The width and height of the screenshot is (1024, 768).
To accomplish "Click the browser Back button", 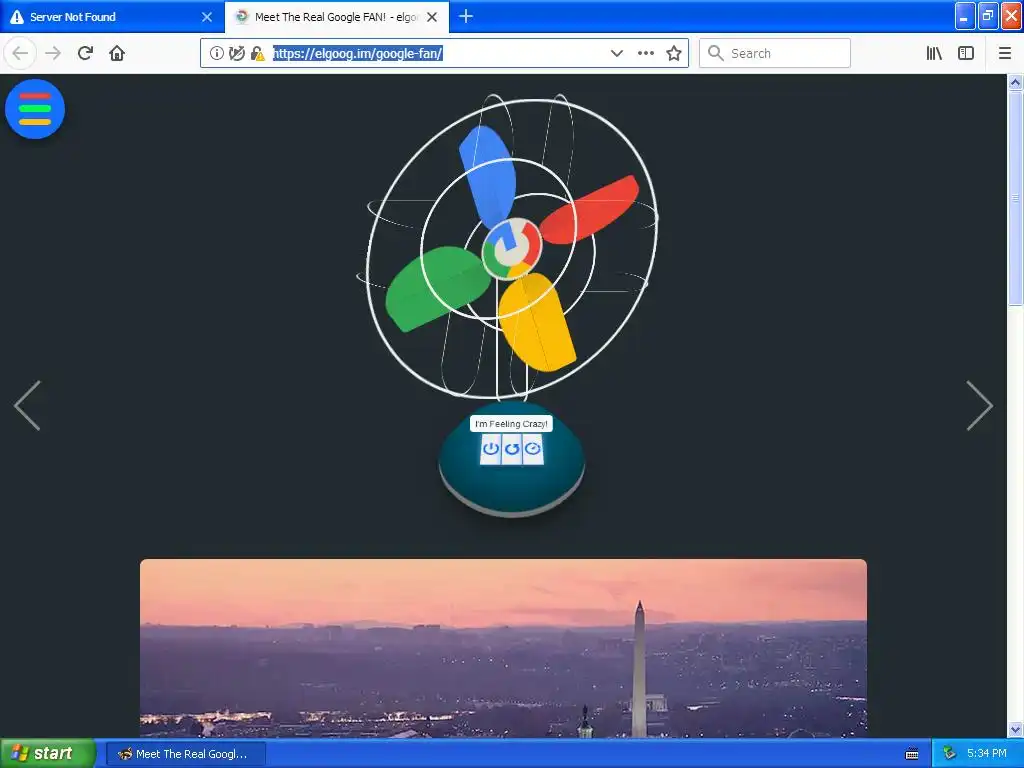I will tap(20, 53).
